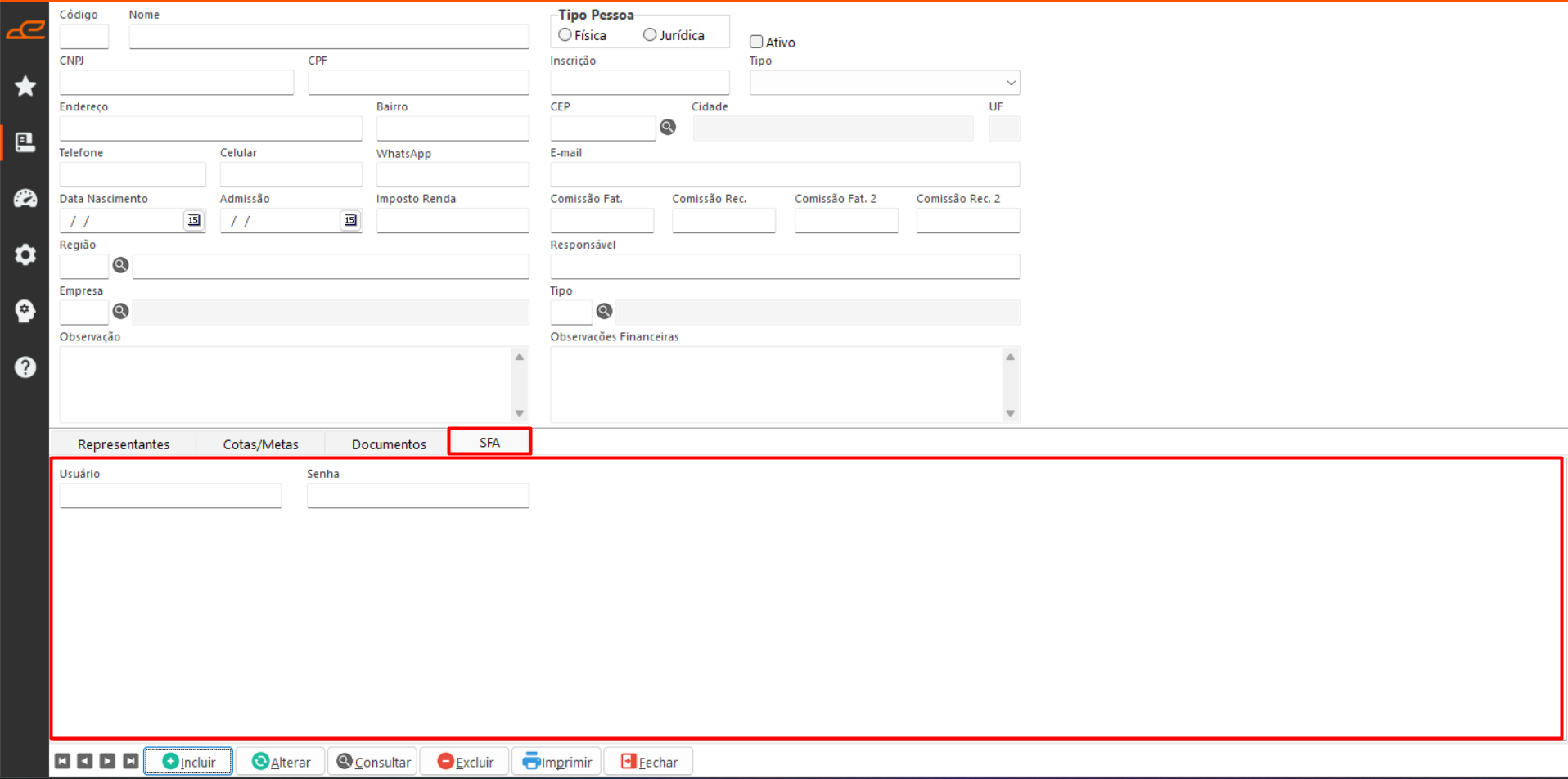Click the Excluir button
This screenshot has height=779, width=1568.
[465, 762]
